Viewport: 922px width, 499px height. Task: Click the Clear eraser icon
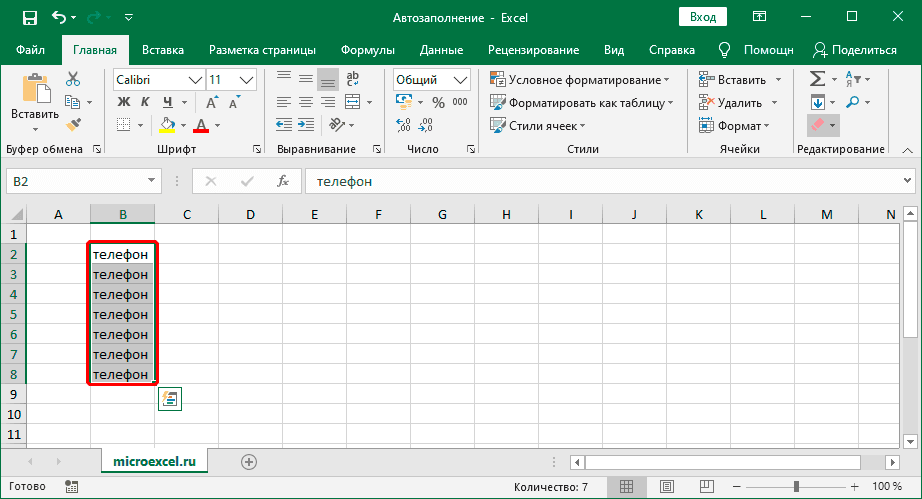(x=817, y=125)
